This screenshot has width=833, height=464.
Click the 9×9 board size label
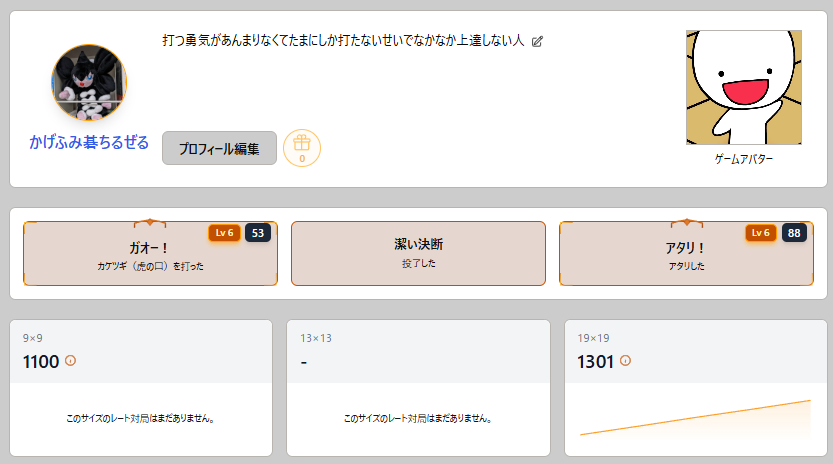point(32,338)
